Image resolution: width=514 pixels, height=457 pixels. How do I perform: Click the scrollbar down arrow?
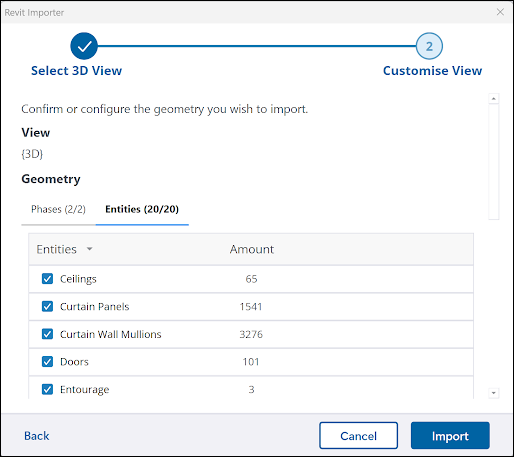click(494, 393)
